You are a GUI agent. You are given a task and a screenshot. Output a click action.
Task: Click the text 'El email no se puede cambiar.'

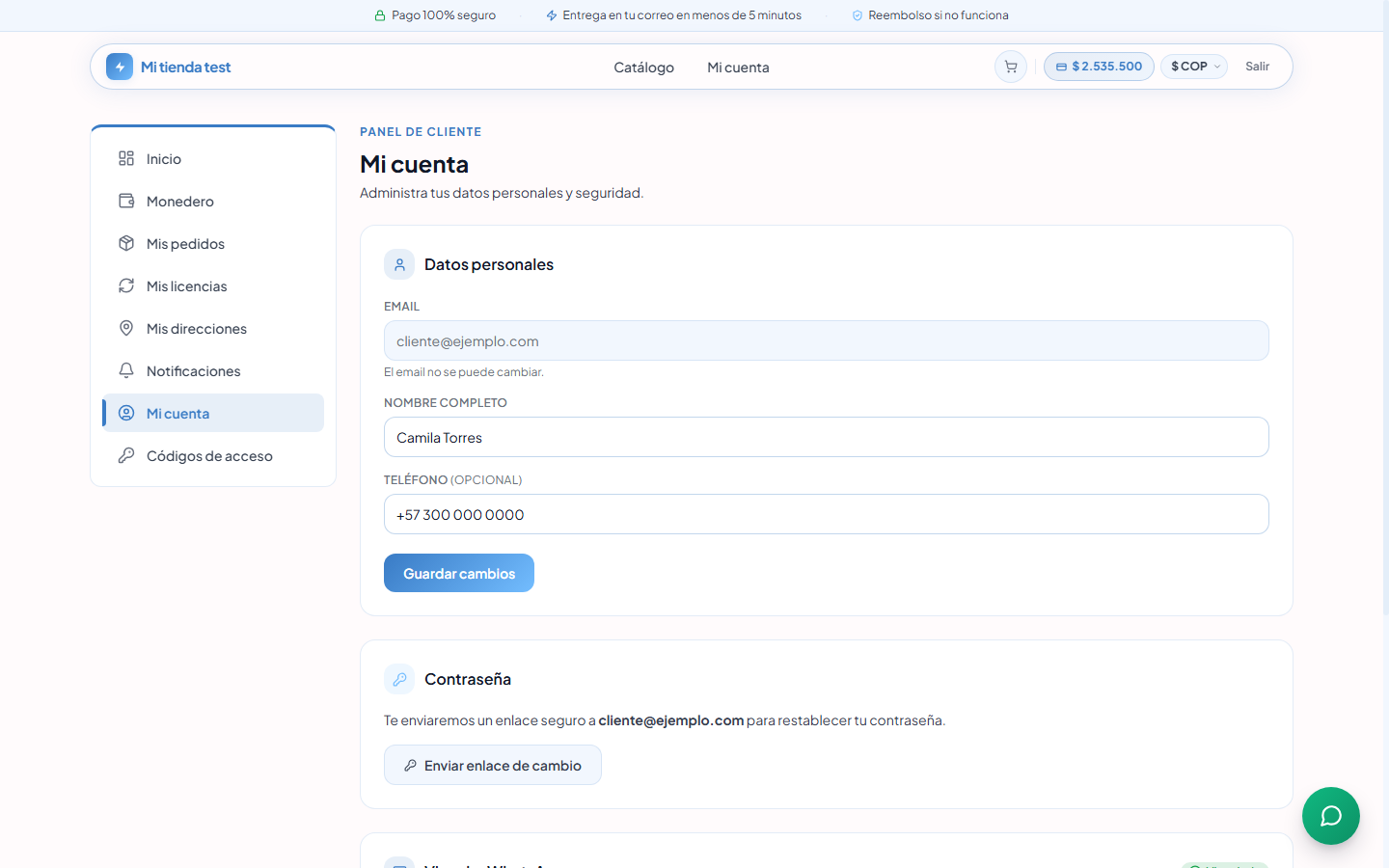tap(464, 372)
